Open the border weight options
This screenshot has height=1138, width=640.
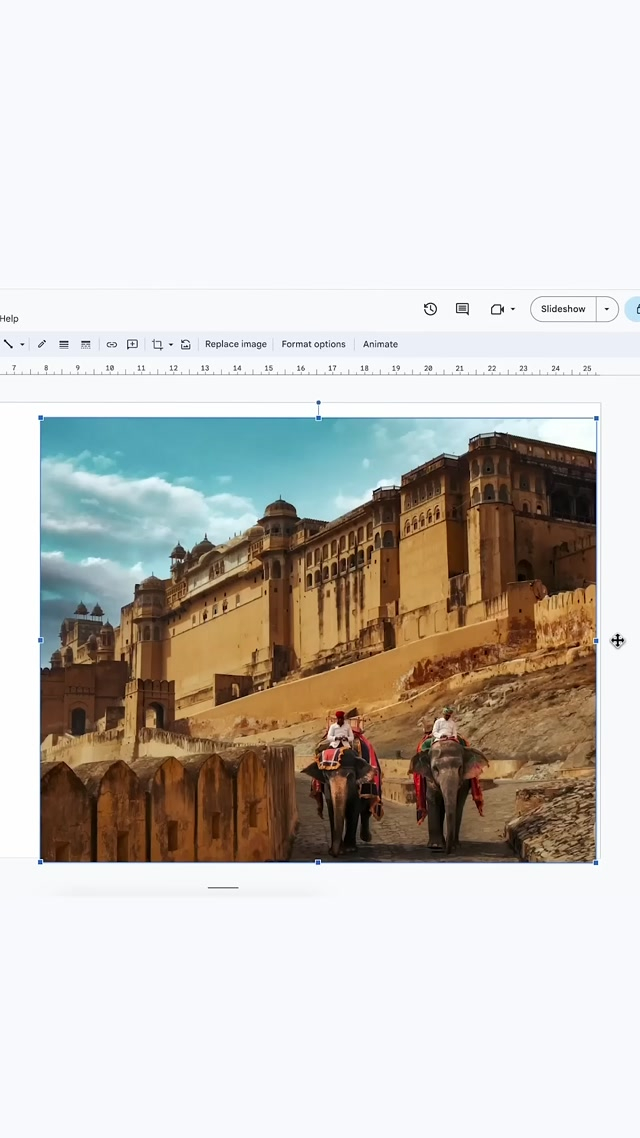pyautogui.click(x=64, y=344)
